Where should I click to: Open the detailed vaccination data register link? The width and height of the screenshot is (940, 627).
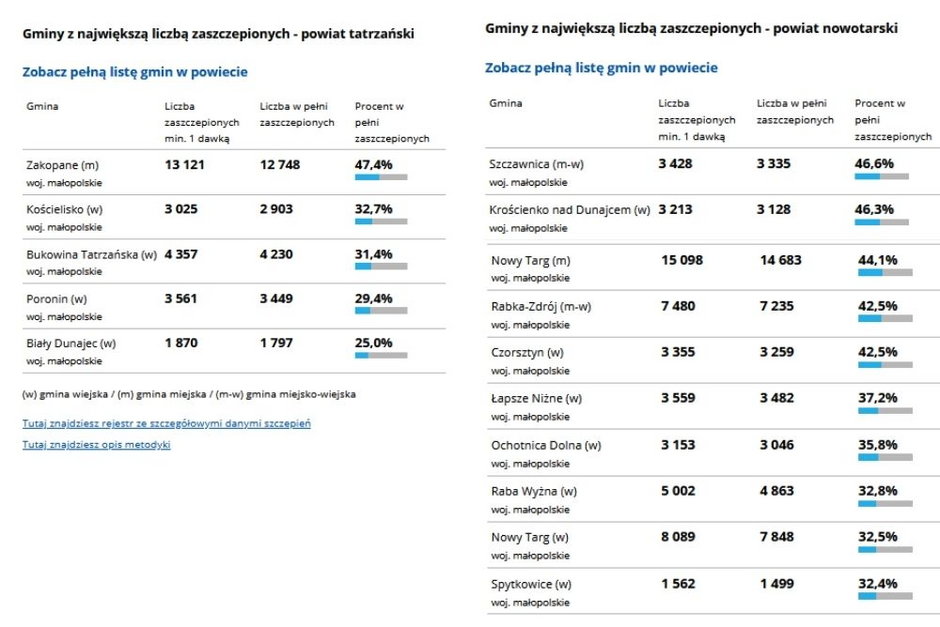pos(166,423)
